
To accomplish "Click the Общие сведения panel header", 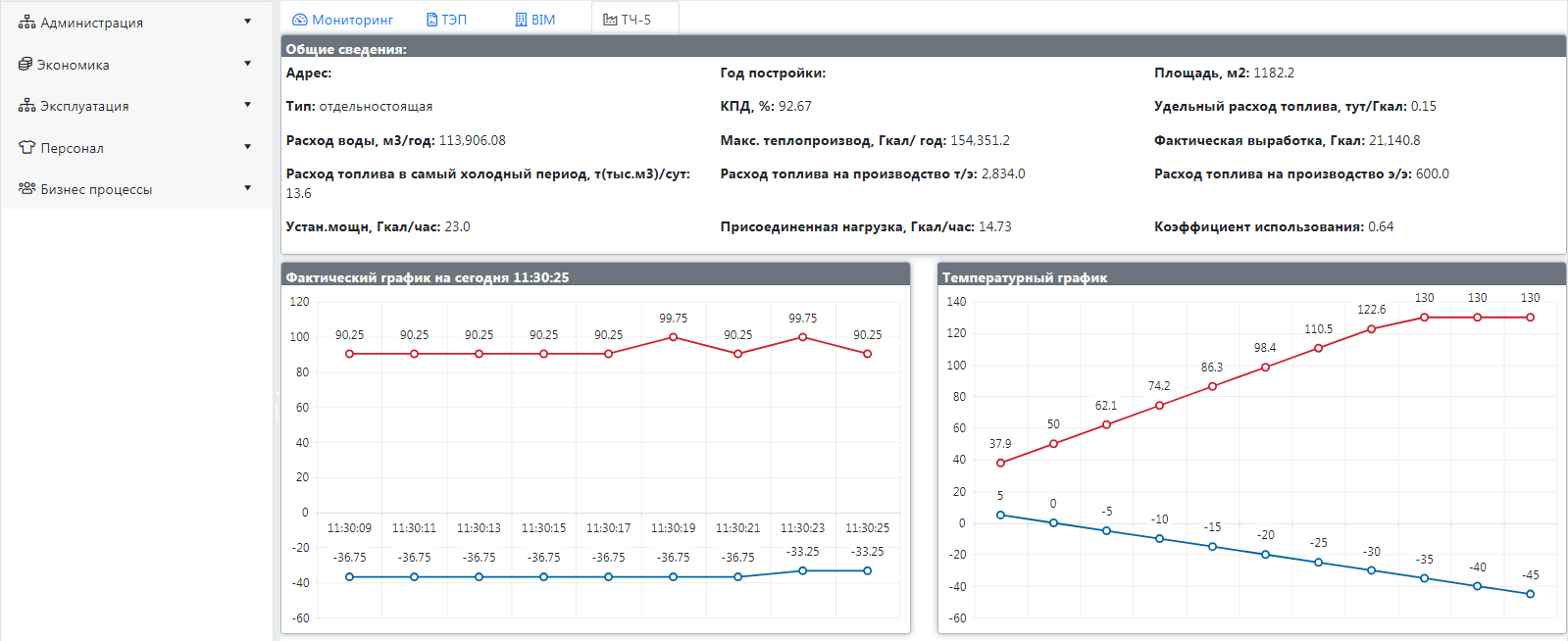I will coord(923,47).
